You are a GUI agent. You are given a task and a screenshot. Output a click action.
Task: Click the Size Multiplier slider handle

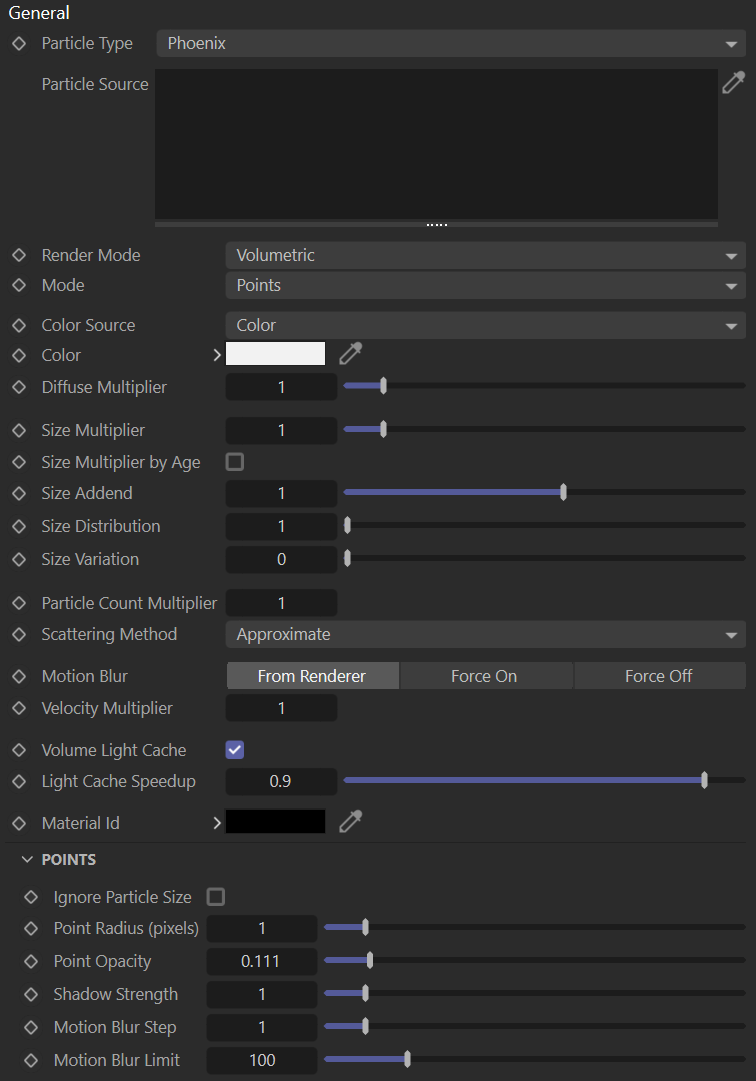(x=383, y=429)
